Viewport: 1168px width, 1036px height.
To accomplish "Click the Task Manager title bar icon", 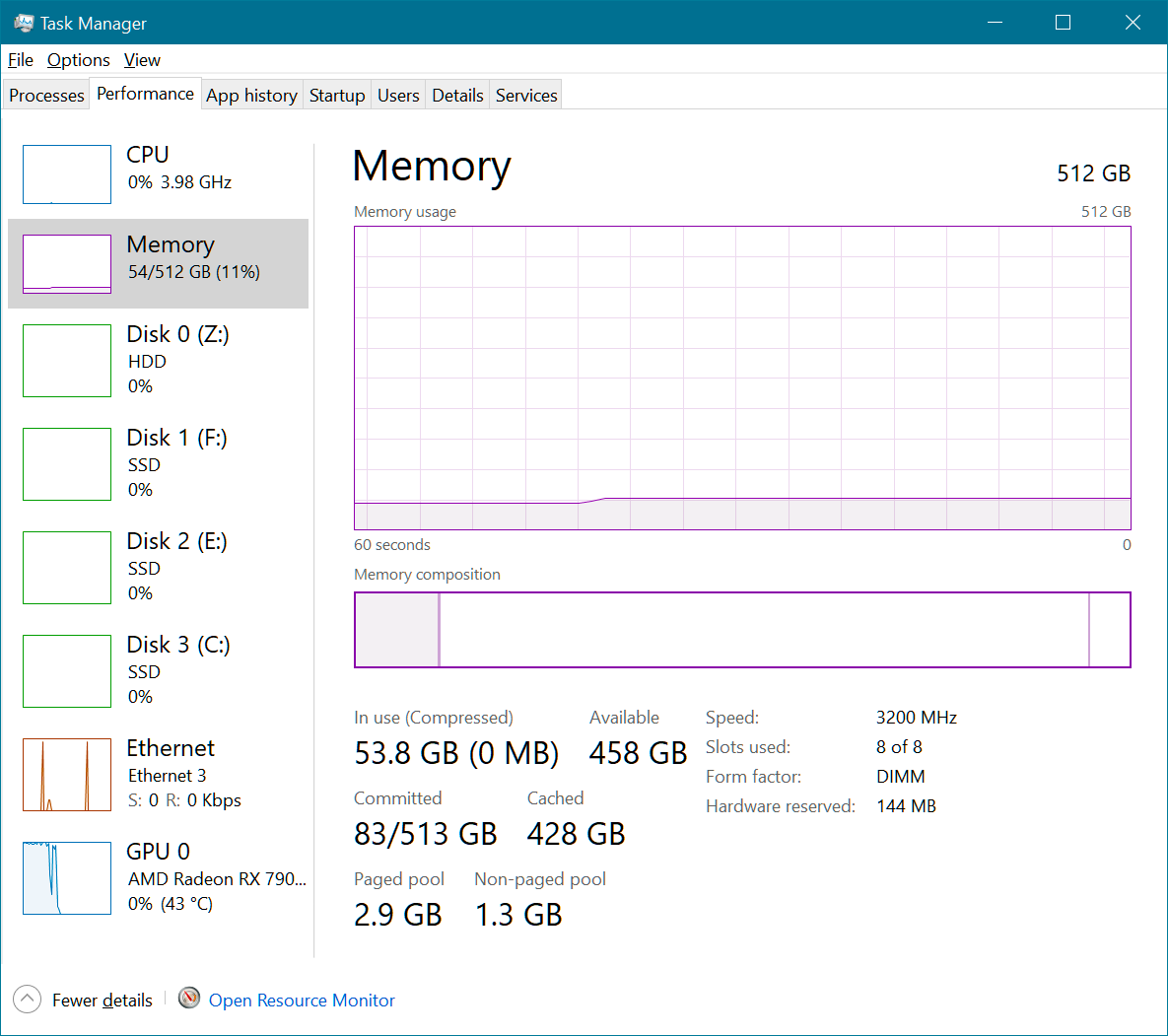I will point(24,22).
